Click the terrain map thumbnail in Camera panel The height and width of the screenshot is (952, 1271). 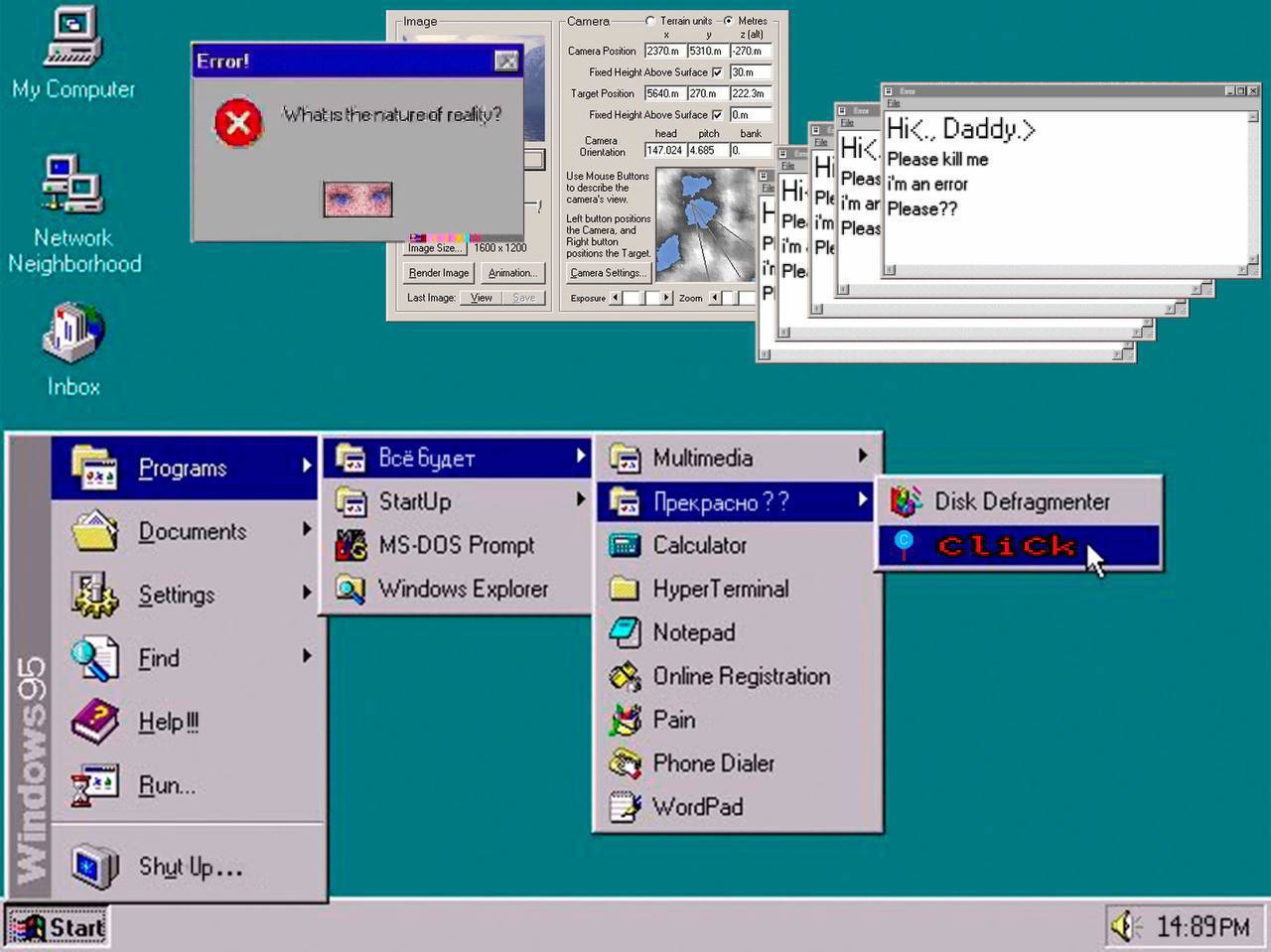coord(704,224)
